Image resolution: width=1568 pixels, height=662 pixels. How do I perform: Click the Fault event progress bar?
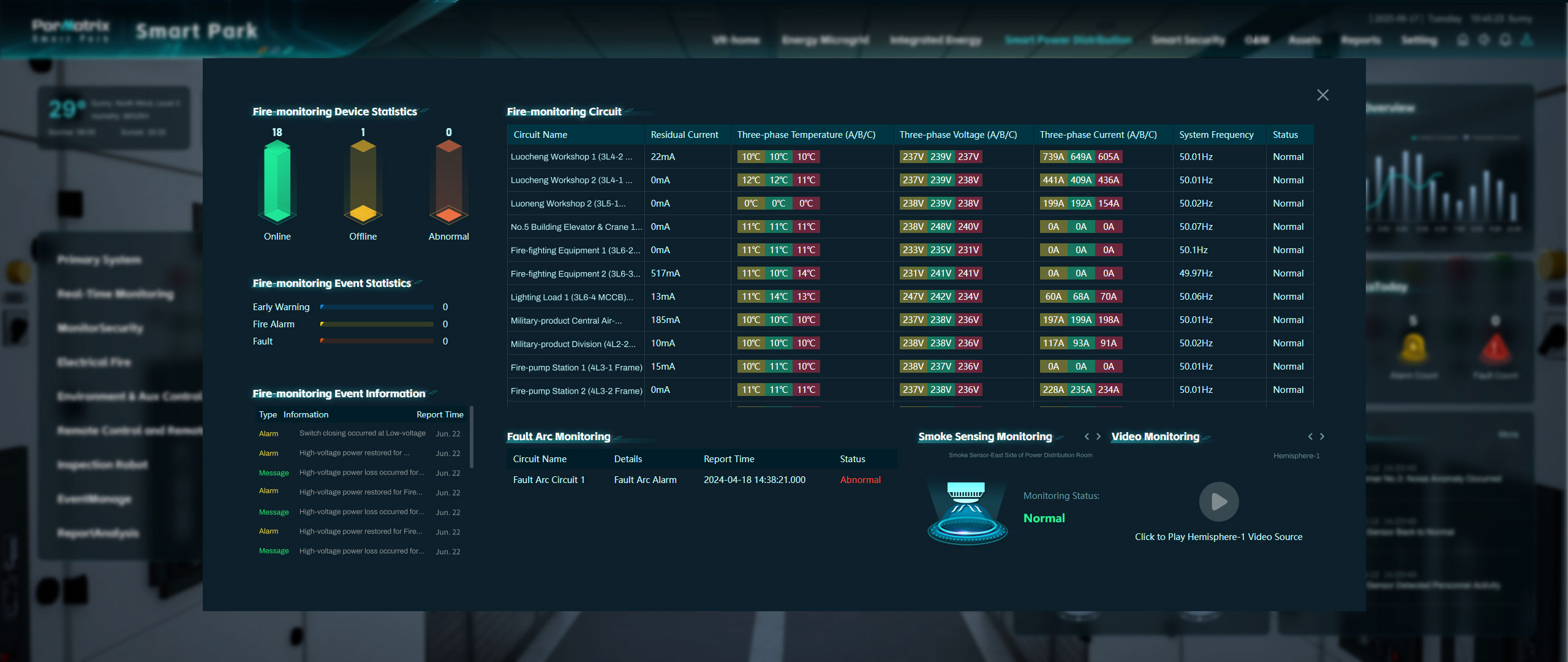377,341
